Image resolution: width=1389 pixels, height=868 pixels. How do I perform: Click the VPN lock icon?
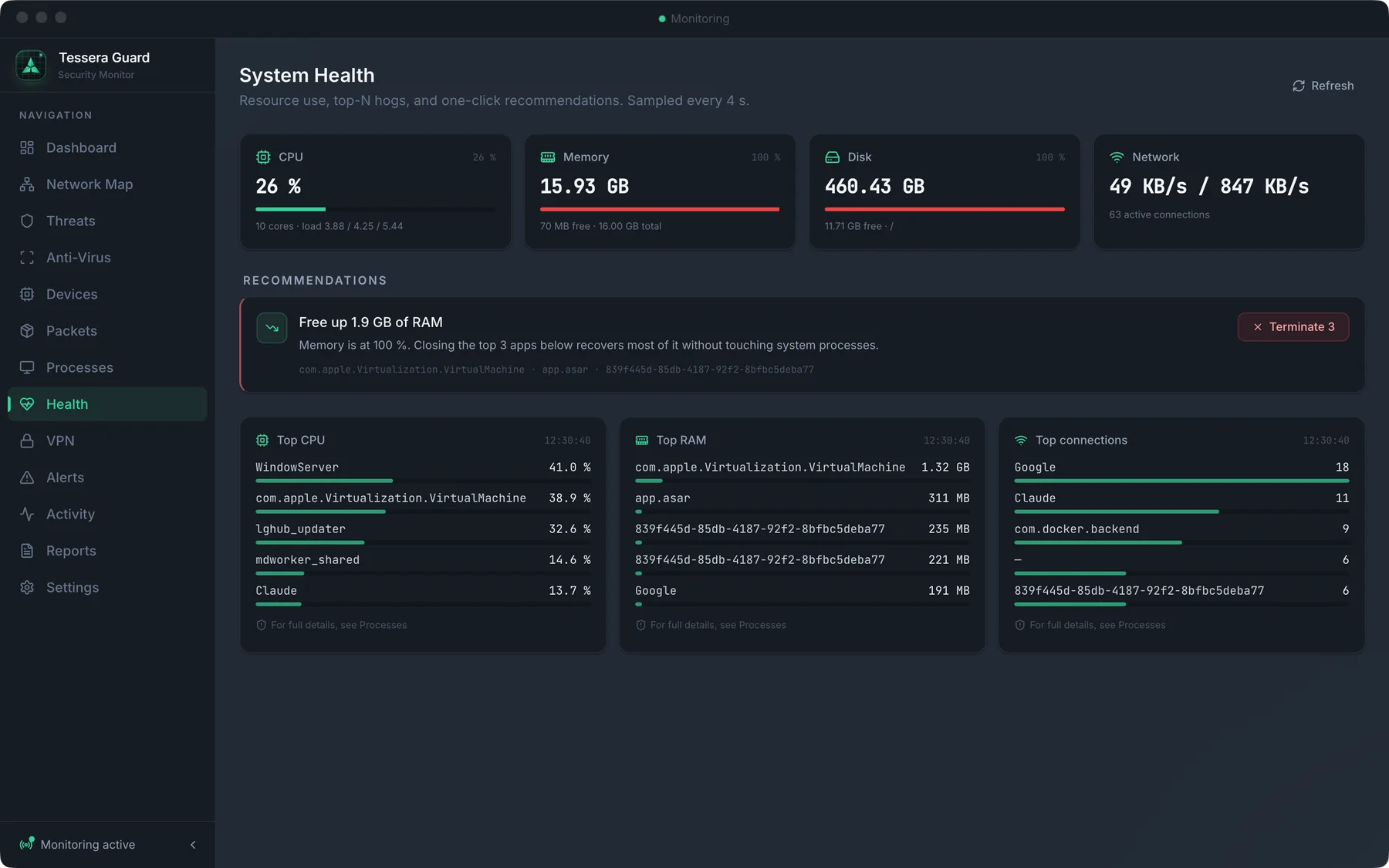[x=27, y=441]
